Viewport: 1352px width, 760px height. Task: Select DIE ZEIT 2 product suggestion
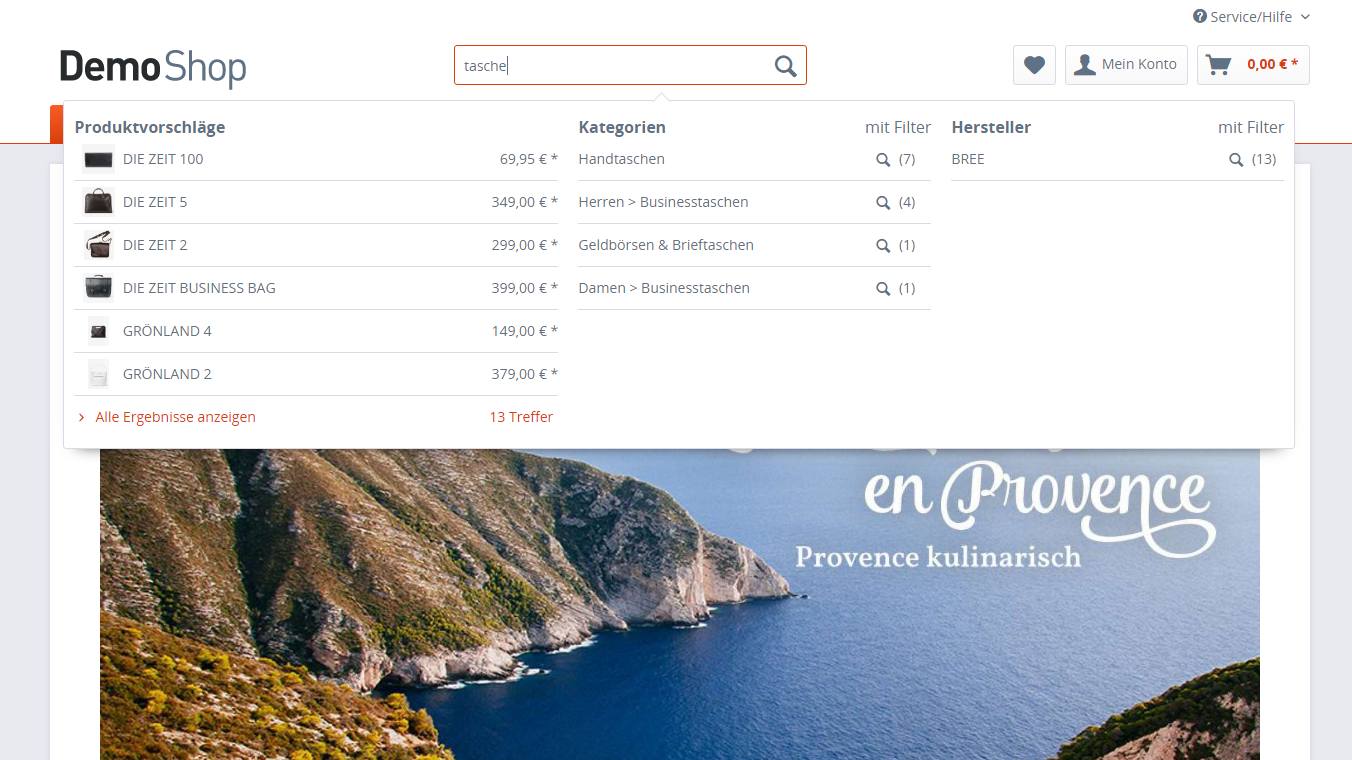coord(316,245)
